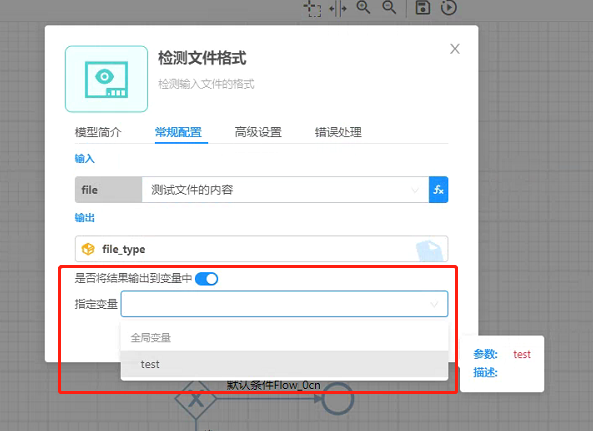Open the file input dropdown 测试文件的内容
The height and width of the screenshot is (431, 593).
click(286, 189)
